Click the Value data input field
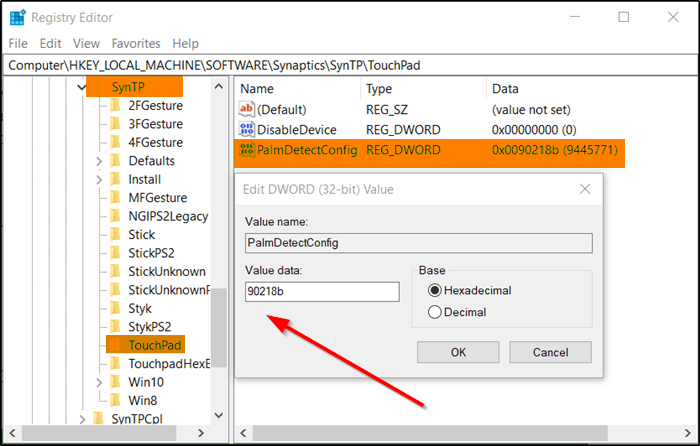 (322, 292)
